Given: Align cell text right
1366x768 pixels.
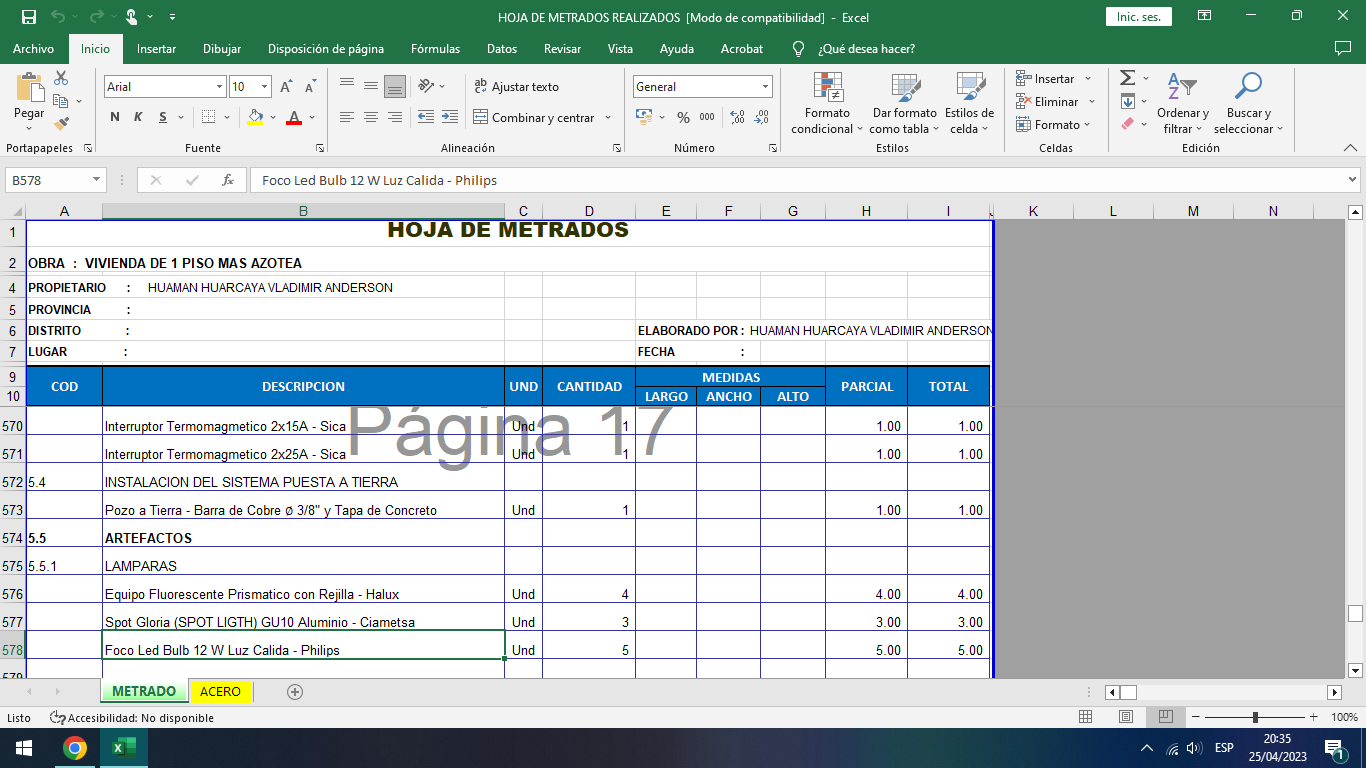Looking at the screenshot, I should click(395, 117).
